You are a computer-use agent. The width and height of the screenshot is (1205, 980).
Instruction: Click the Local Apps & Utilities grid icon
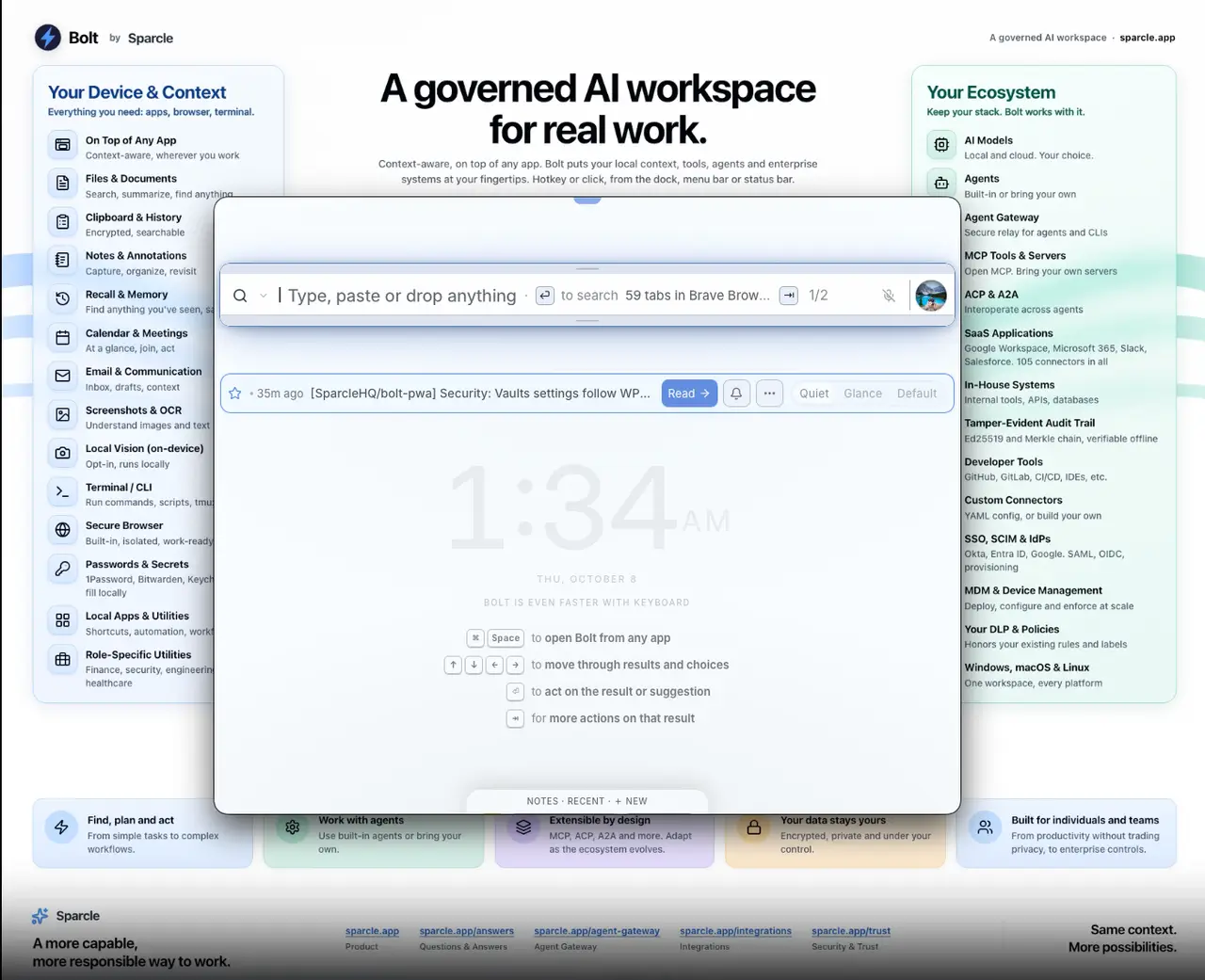point(63,620)
